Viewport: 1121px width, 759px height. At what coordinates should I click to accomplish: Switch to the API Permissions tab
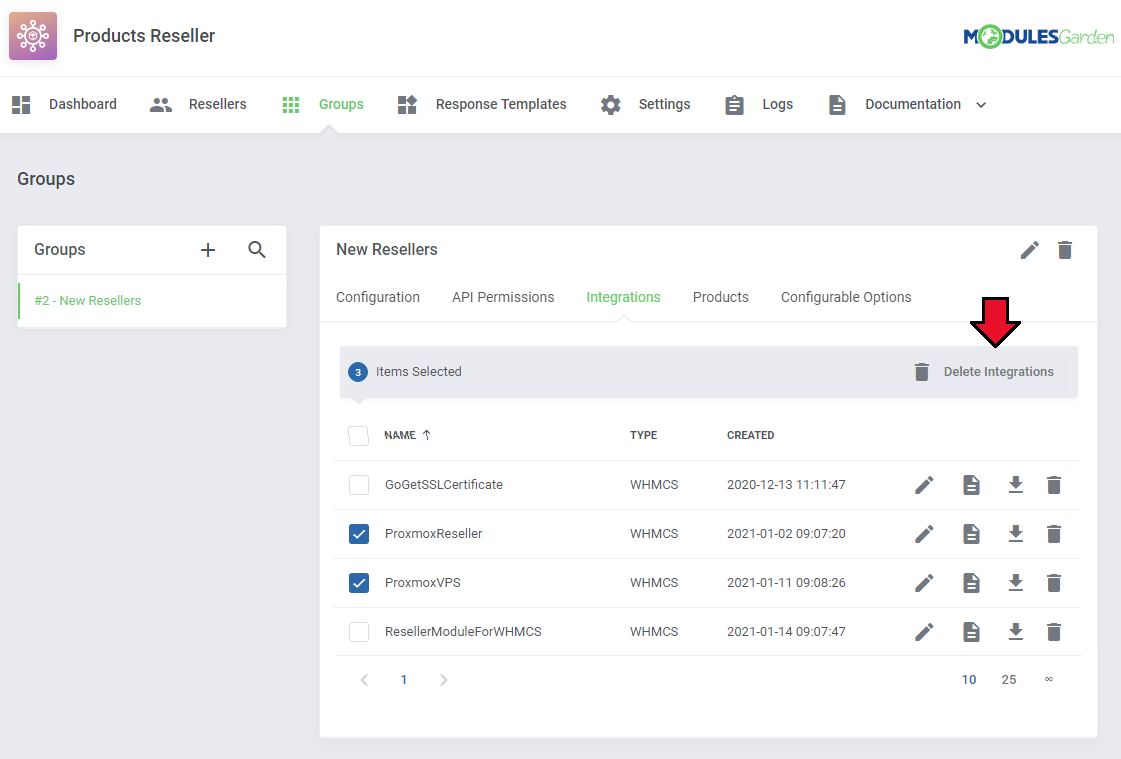click(503, 297)
